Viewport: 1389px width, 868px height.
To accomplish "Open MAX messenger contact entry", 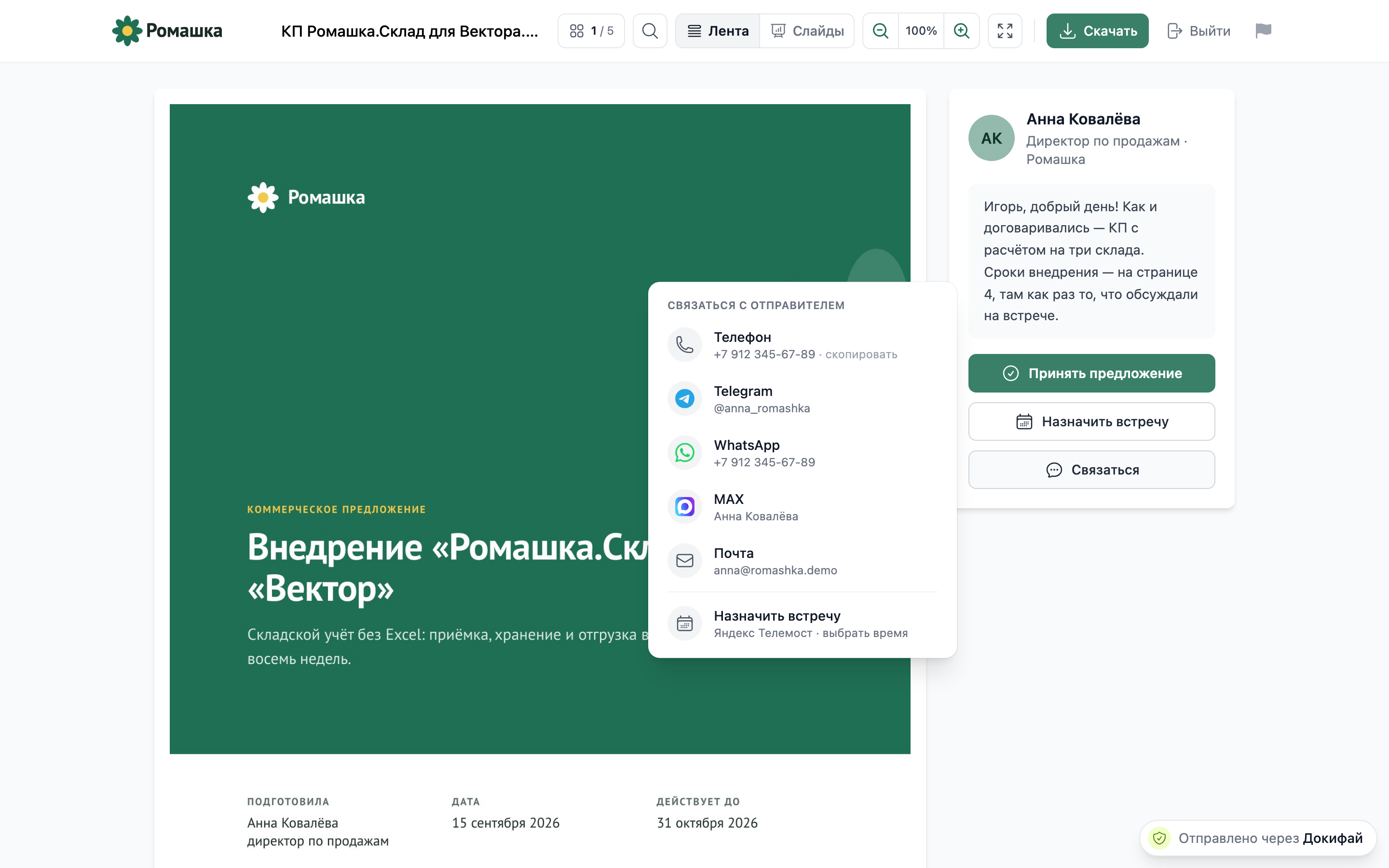I will click(803, 507).
